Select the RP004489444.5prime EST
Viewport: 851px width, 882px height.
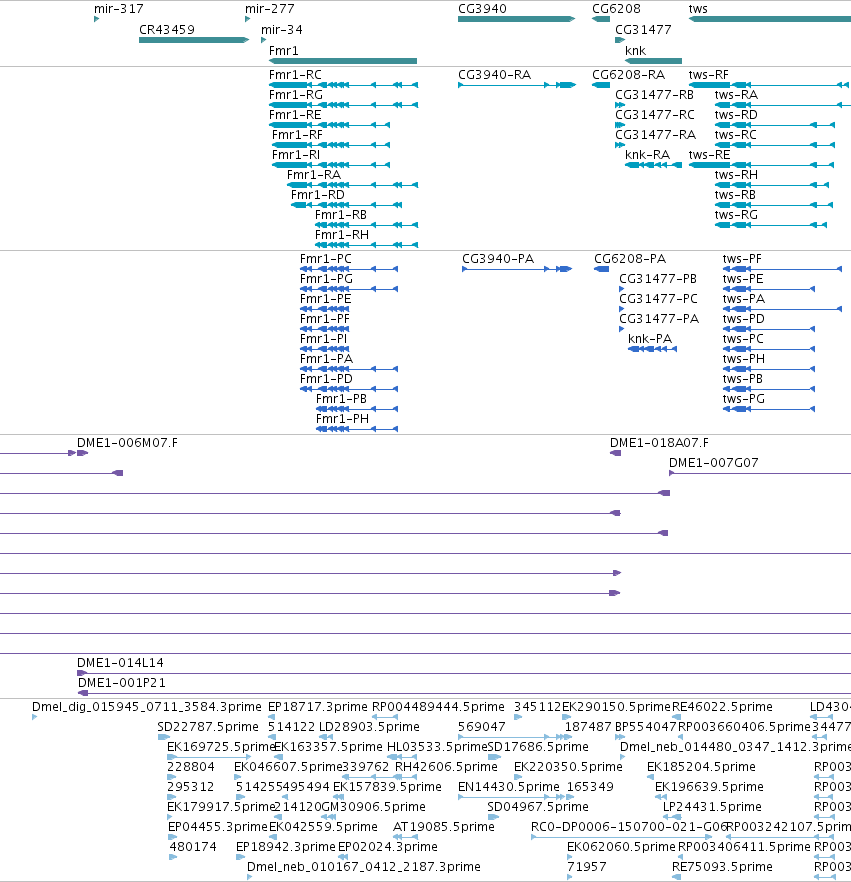point(385,717)
